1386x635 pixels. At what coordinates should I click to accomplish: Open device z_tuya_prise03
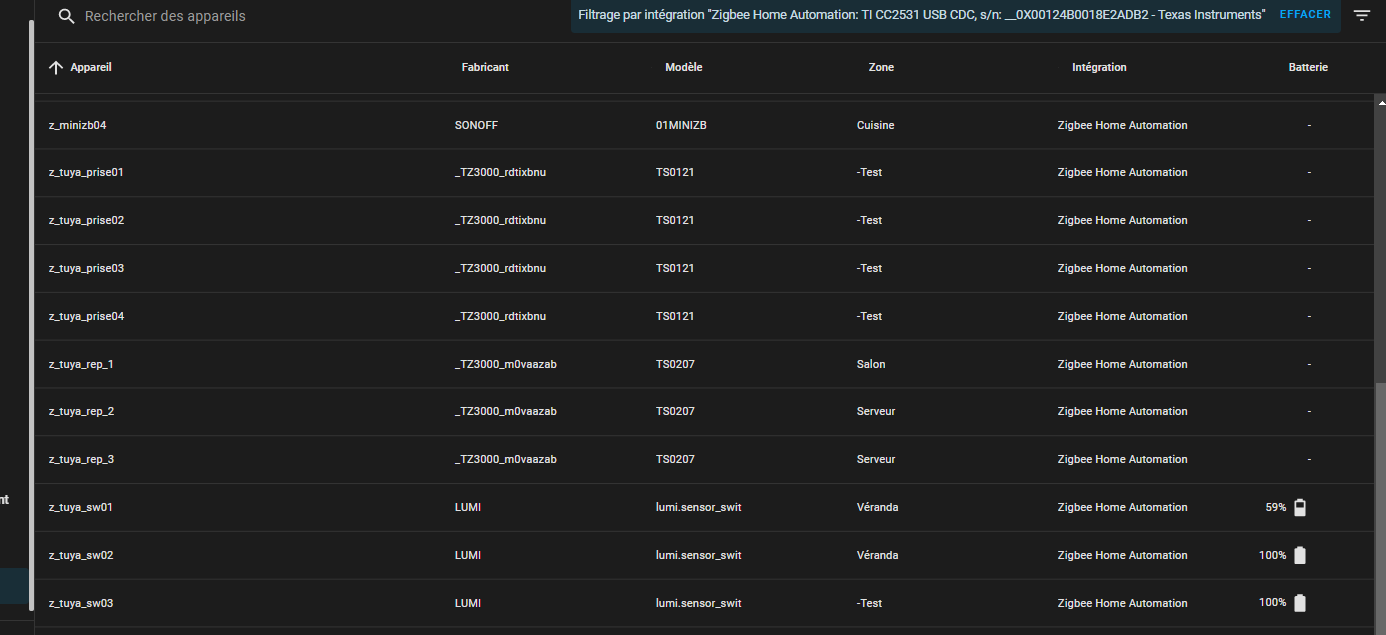[x=86, y=268]
